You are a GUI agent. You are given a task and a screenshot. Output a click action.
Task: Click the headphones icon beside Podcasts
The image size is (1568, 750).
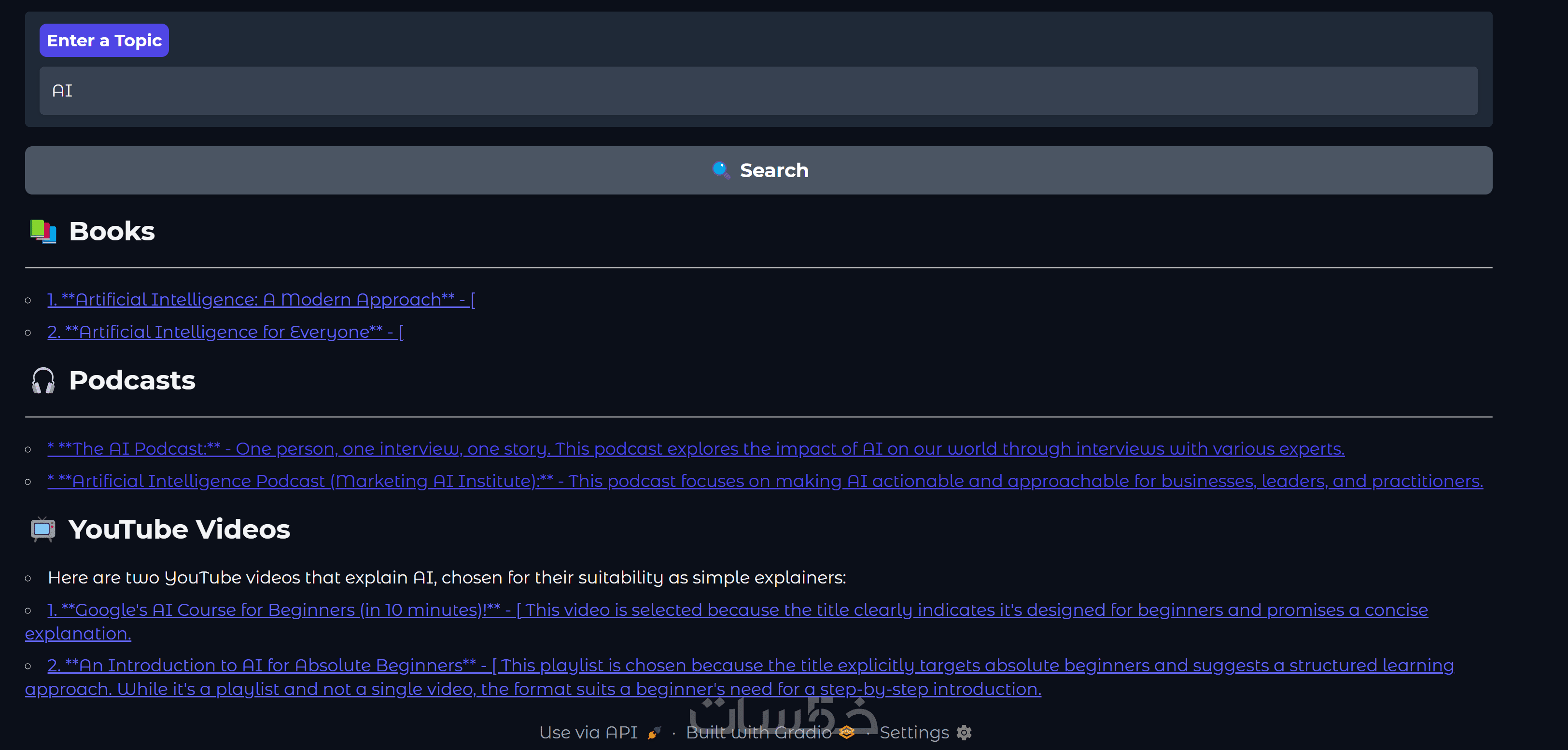tap(43, 380)
